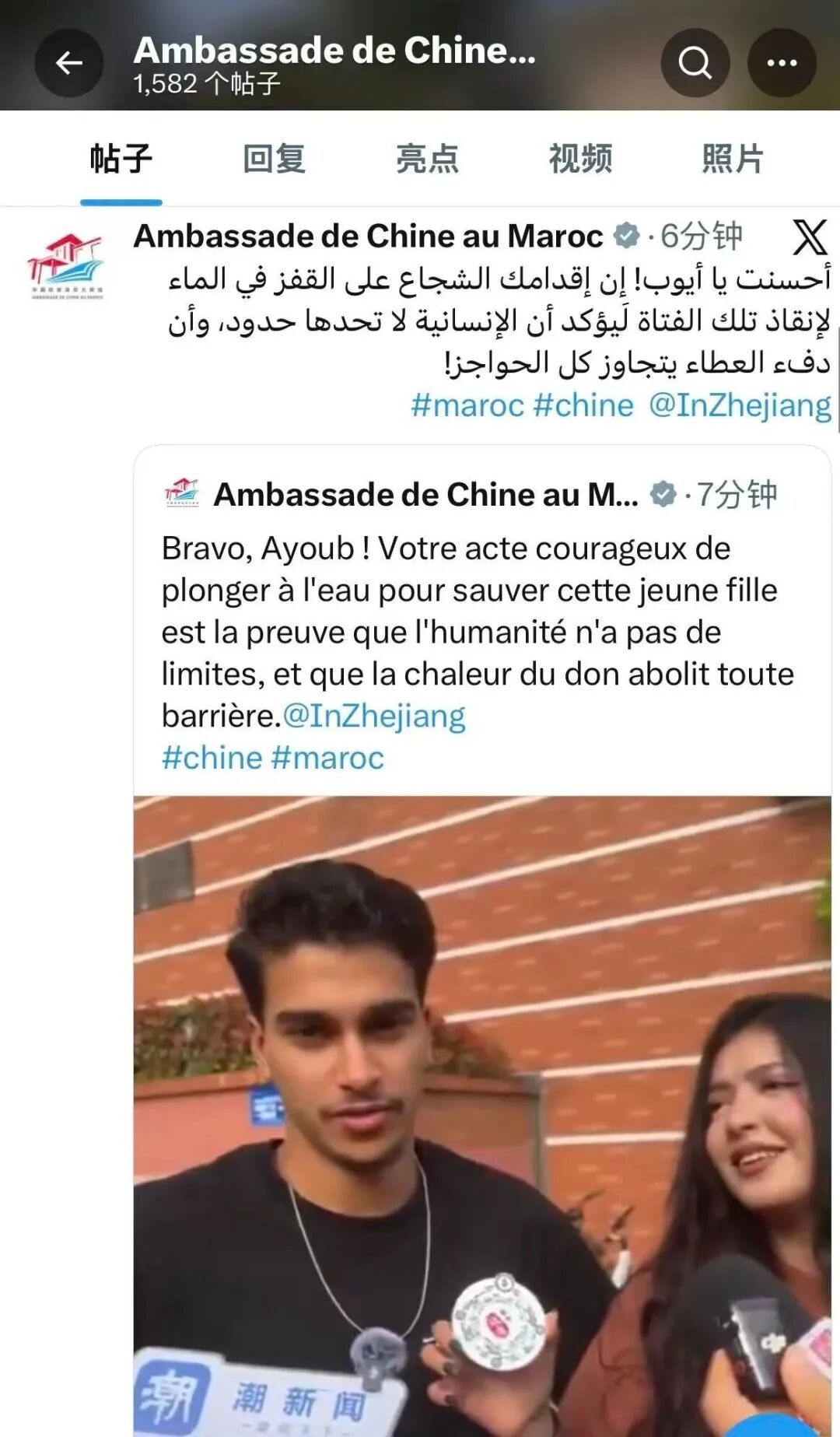
Task: Tap the back arrow button
Action: pyautogui.click(x=69, y=63)
